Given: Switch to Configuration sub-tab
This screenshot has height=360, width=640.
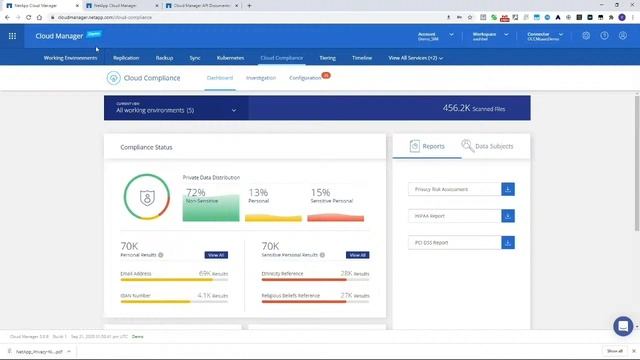Looking at the screenshot, I should (305, 78).
